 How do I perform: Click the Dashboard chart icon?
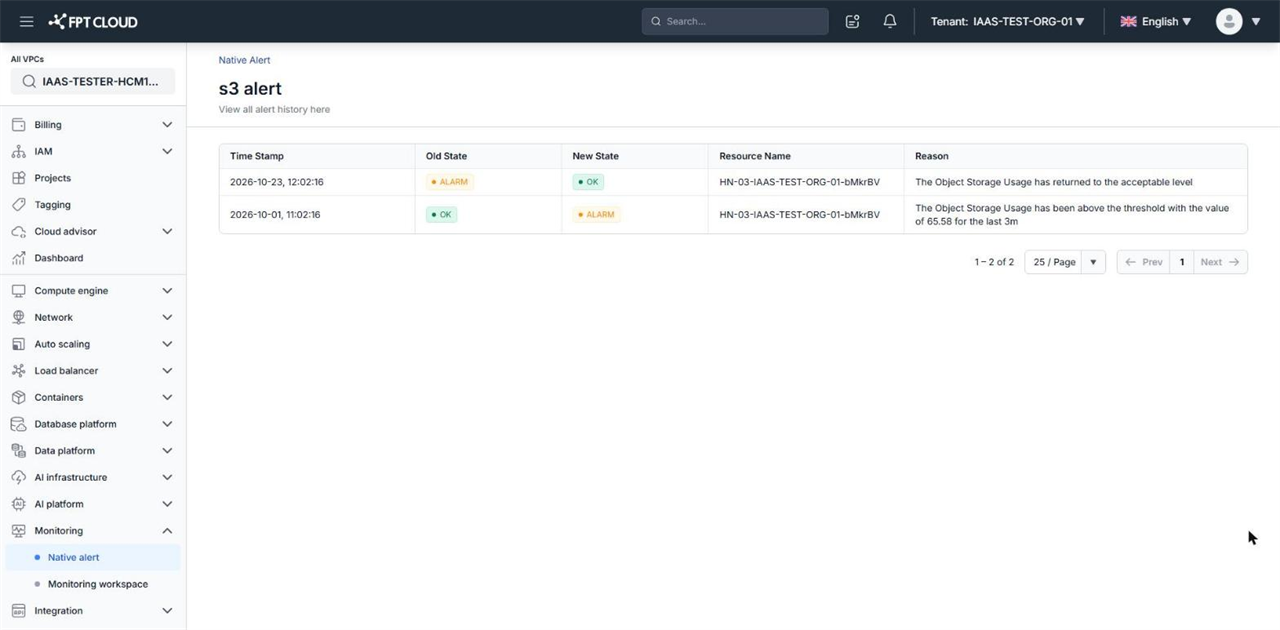(x=18, y=258)
